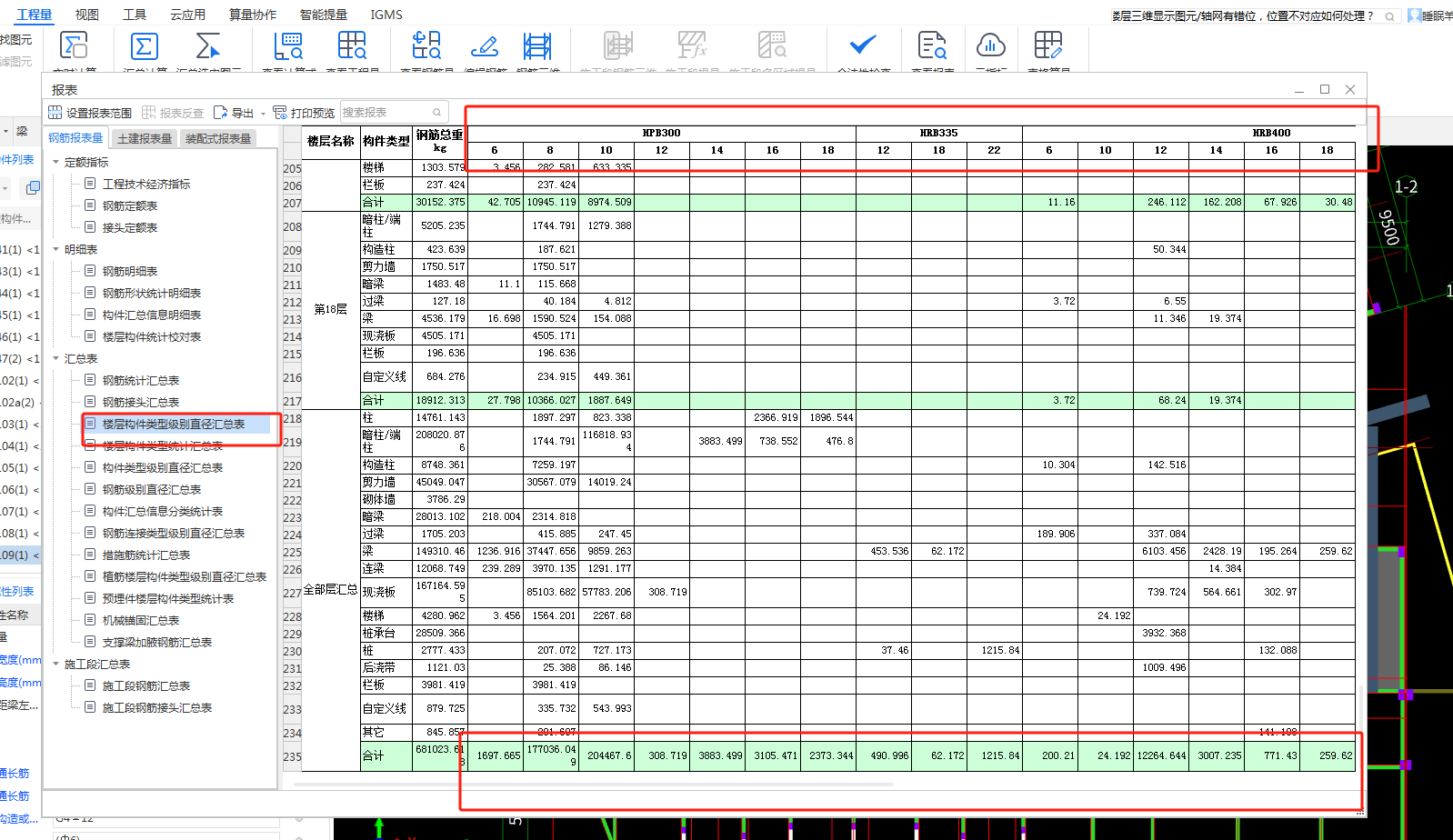The width and height of the screenshot is (1453, 840).
Task: Click the 查看钢筋量 icon in ribbon
Action: click(426, 46)
